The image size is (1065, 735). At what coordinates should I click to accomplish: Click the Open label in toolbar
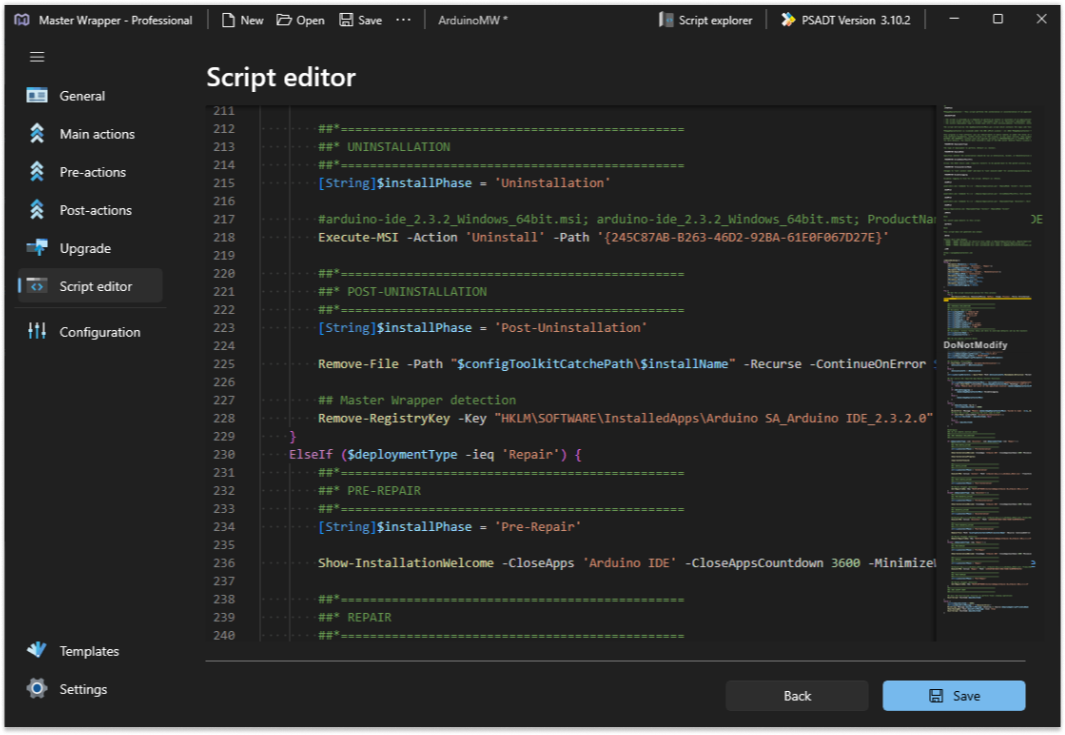coord(310,20)
